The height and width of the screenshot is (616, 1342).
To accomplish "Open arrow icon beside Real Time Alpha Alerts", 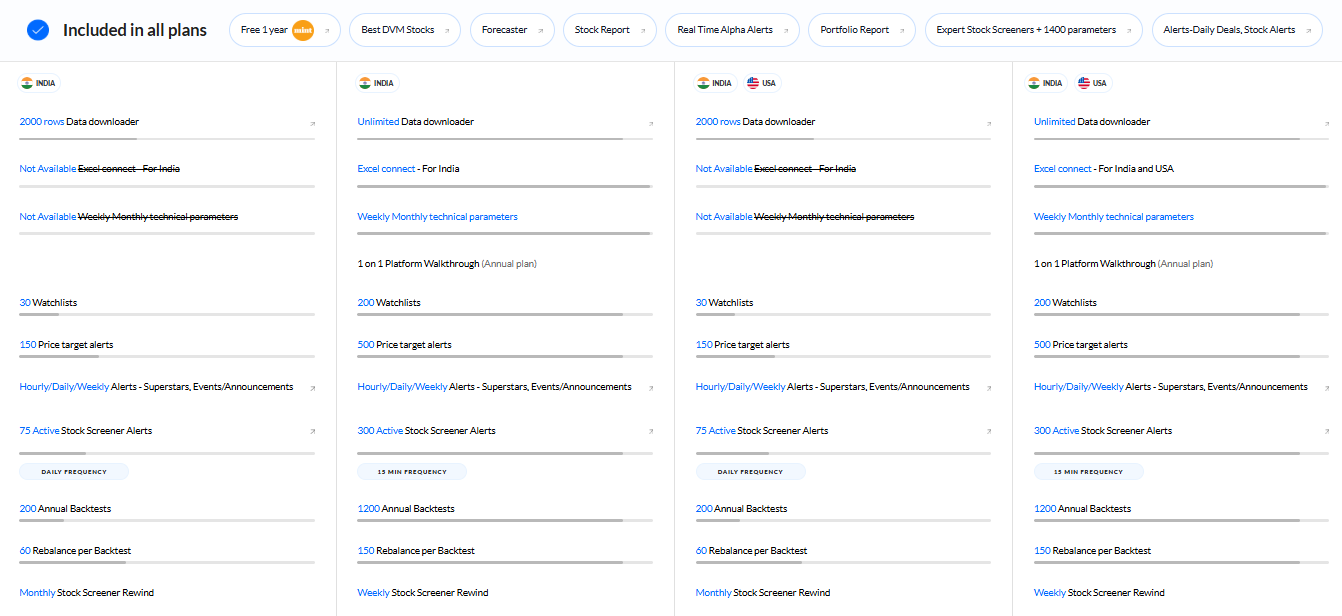I will [x=785, y=31].
